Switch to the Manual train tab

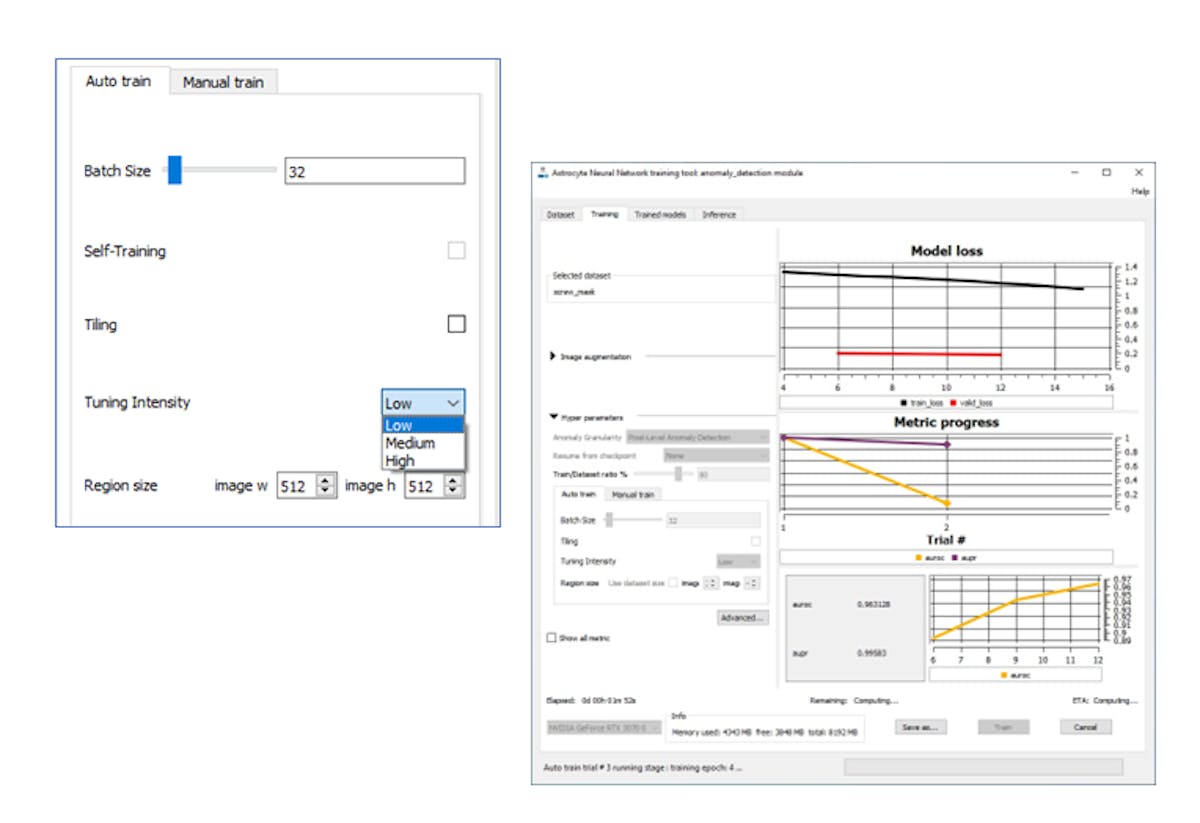223,82
